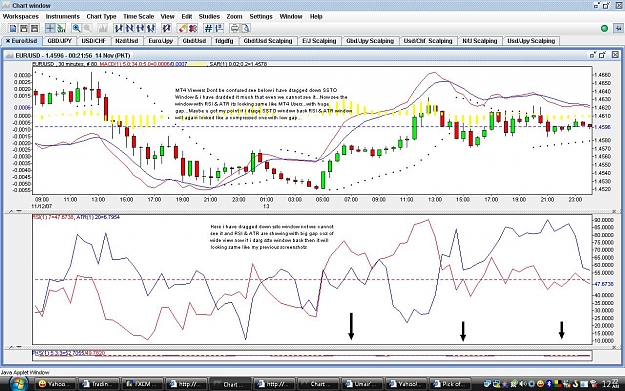Open the Window menu
This screenshot has width=625, height=391.
click(x=291, y=16)
